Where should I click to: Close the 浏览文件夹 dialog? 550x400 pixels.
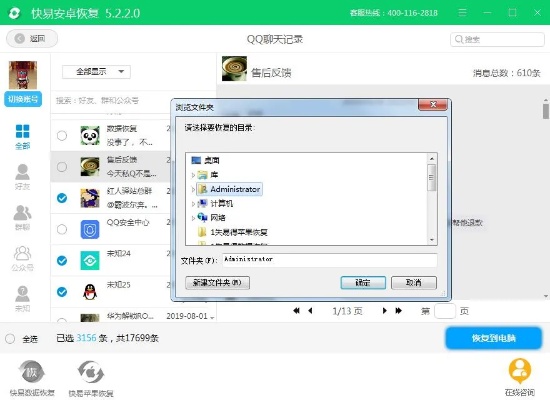tap(433, 105)
